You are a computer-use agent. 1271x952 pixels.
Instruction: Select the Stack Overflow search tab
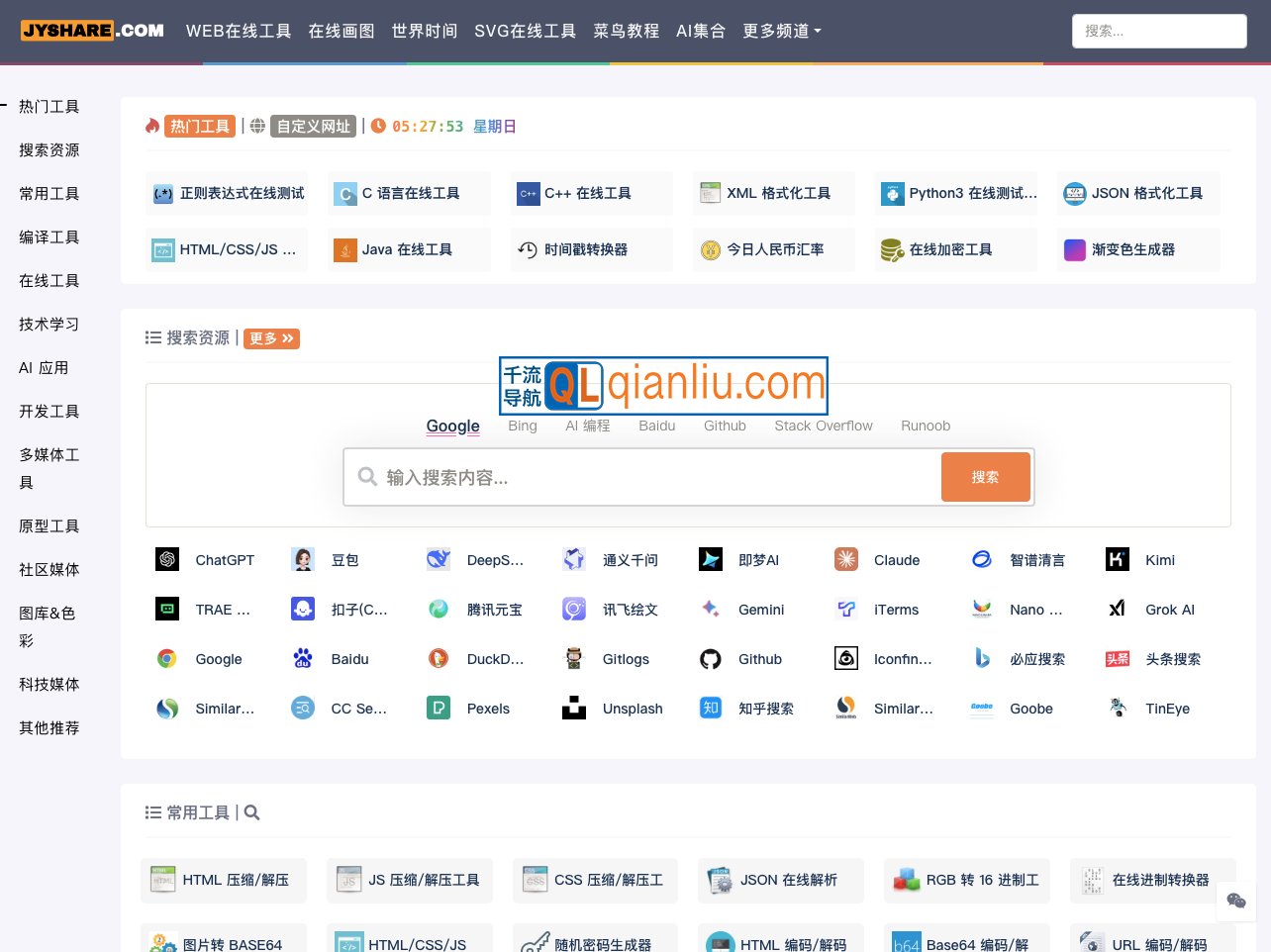click(823, 426)
